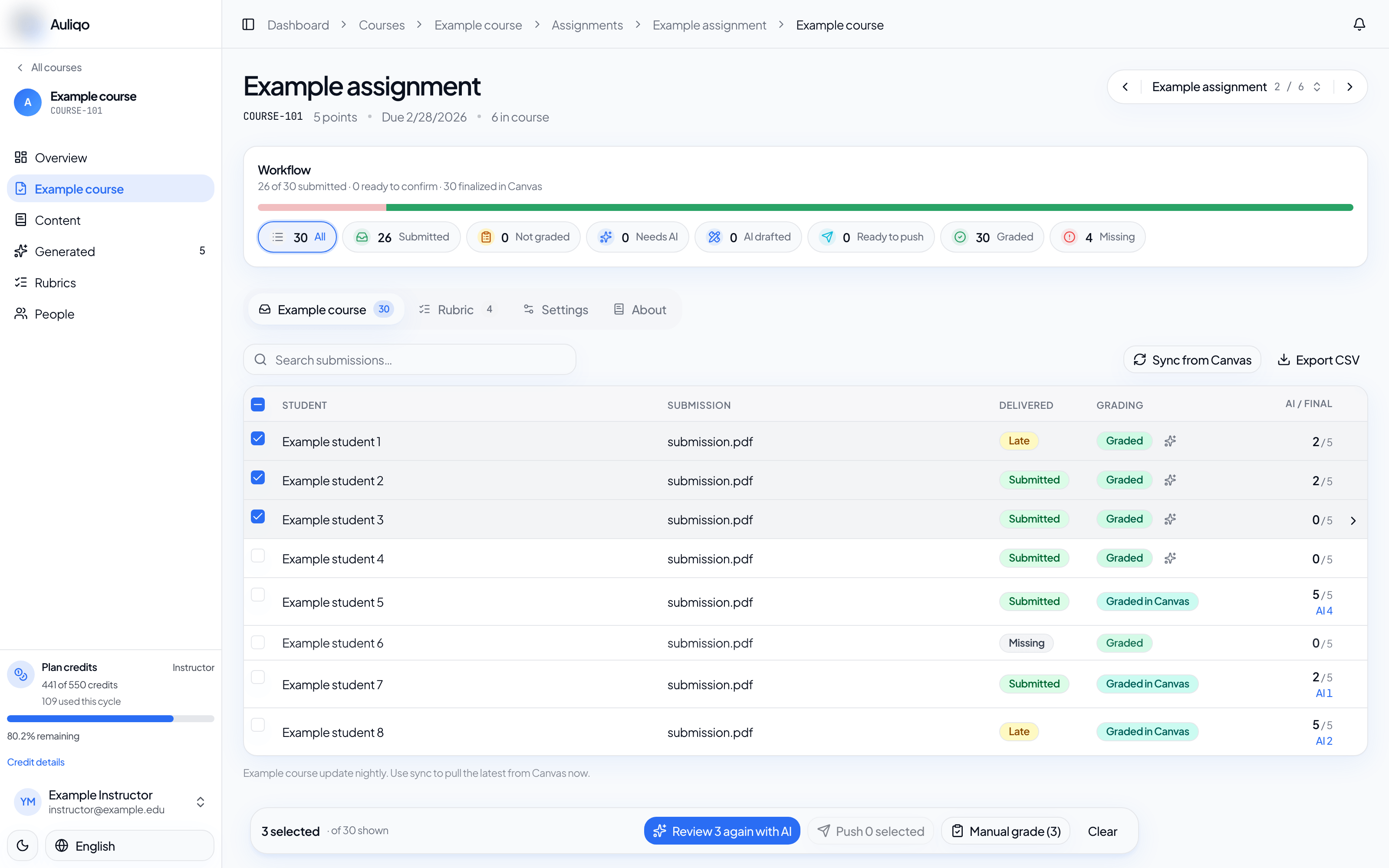Filter by 4 Missing chip
The image size is (1389, 868).
tap(1097, 237)
